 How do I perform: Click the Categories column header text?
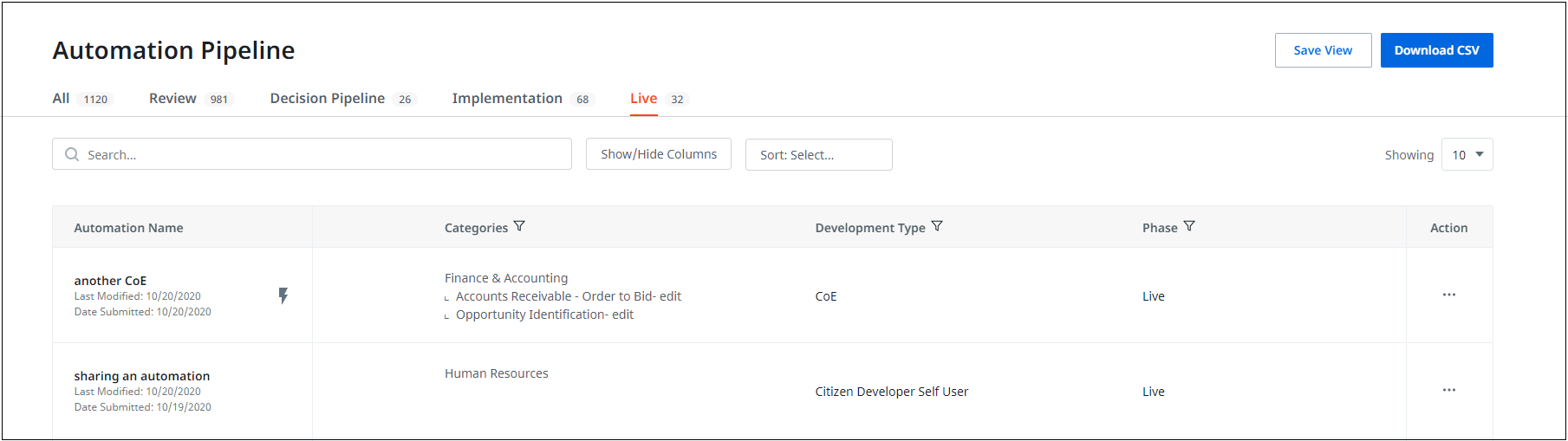coord(476,228)
